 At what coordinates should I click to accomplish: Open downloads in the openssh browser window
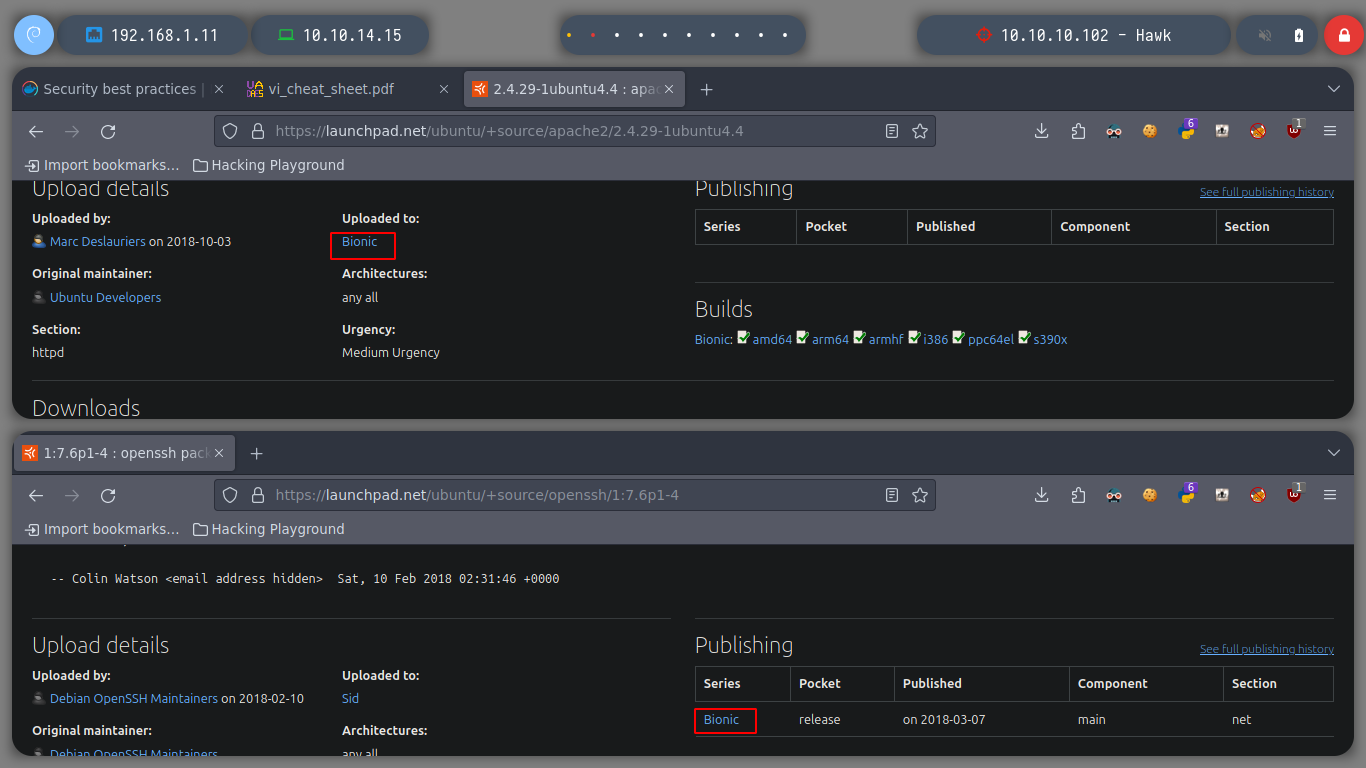(x=1041, y=495)
